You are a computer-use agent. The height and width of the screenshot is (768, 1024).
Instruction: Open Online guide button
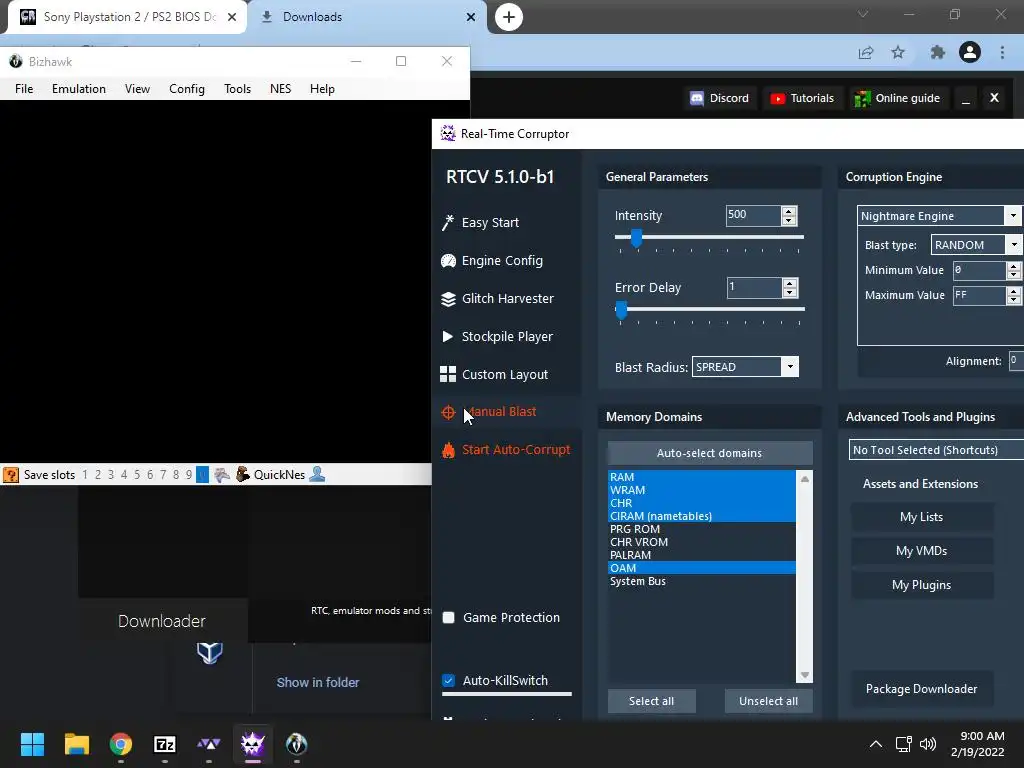897,98
